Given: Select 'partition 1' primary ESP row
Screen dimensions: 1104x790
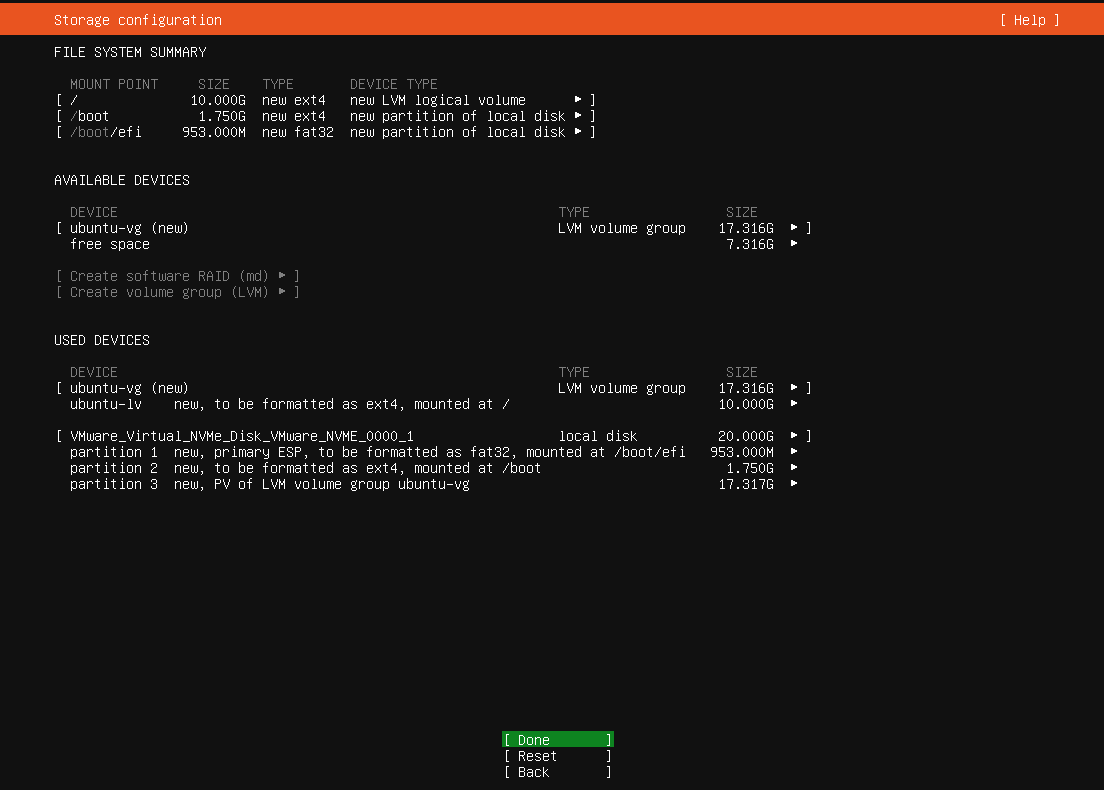Looking at the screenshot, I should (434, 452).
